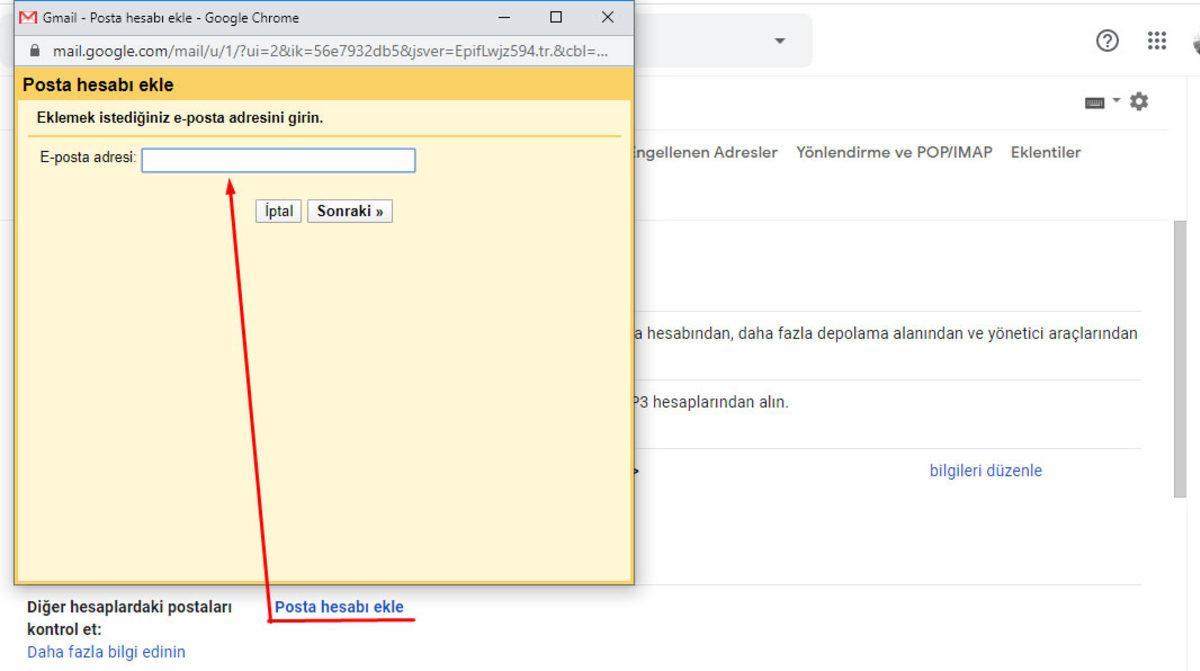Maximize the Chrome dialog window
Screen dimensions: 1200x671
click(x=555, y=17)
